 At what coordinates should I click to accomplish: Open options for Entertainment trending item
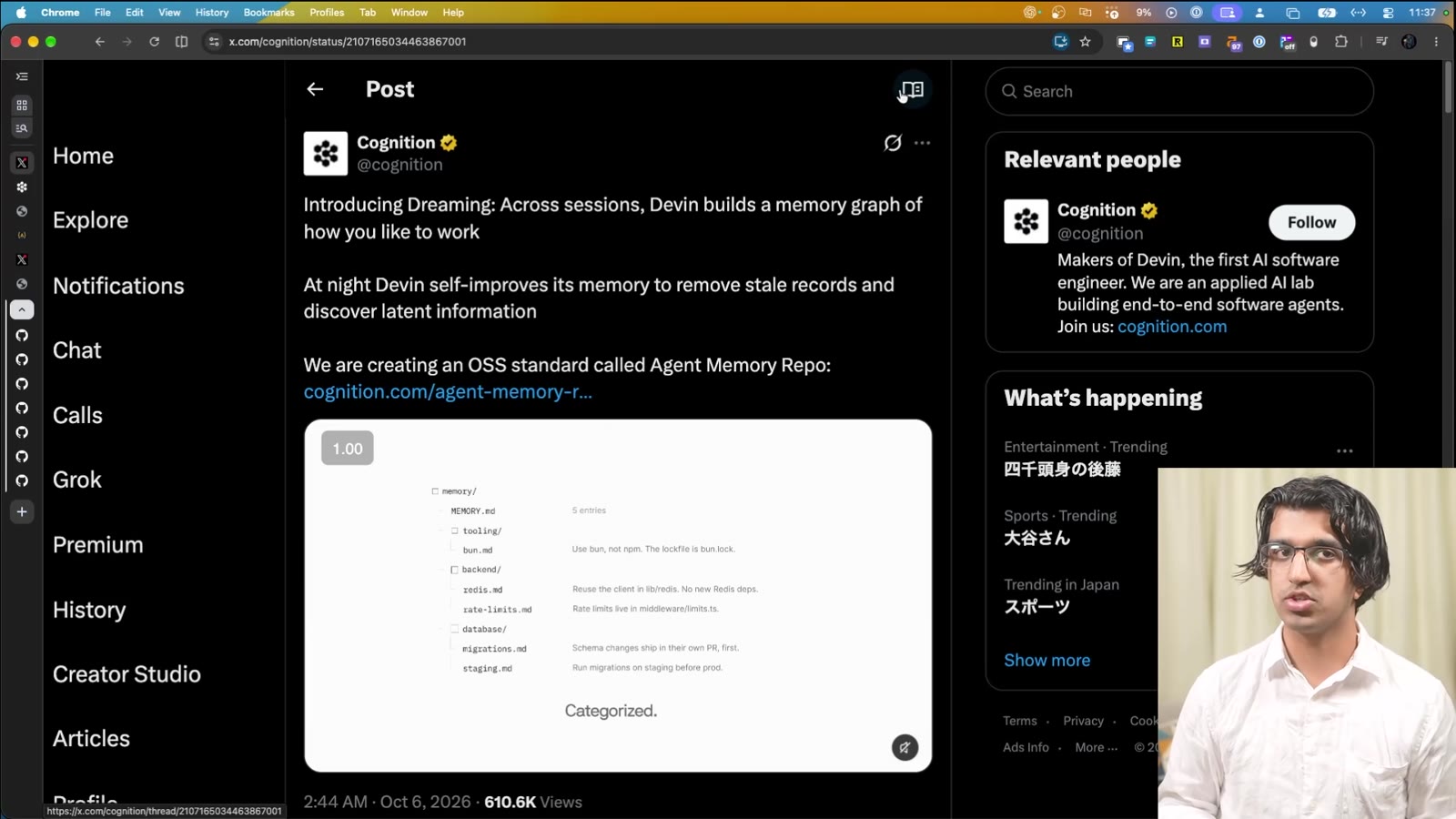(1344, 451)
